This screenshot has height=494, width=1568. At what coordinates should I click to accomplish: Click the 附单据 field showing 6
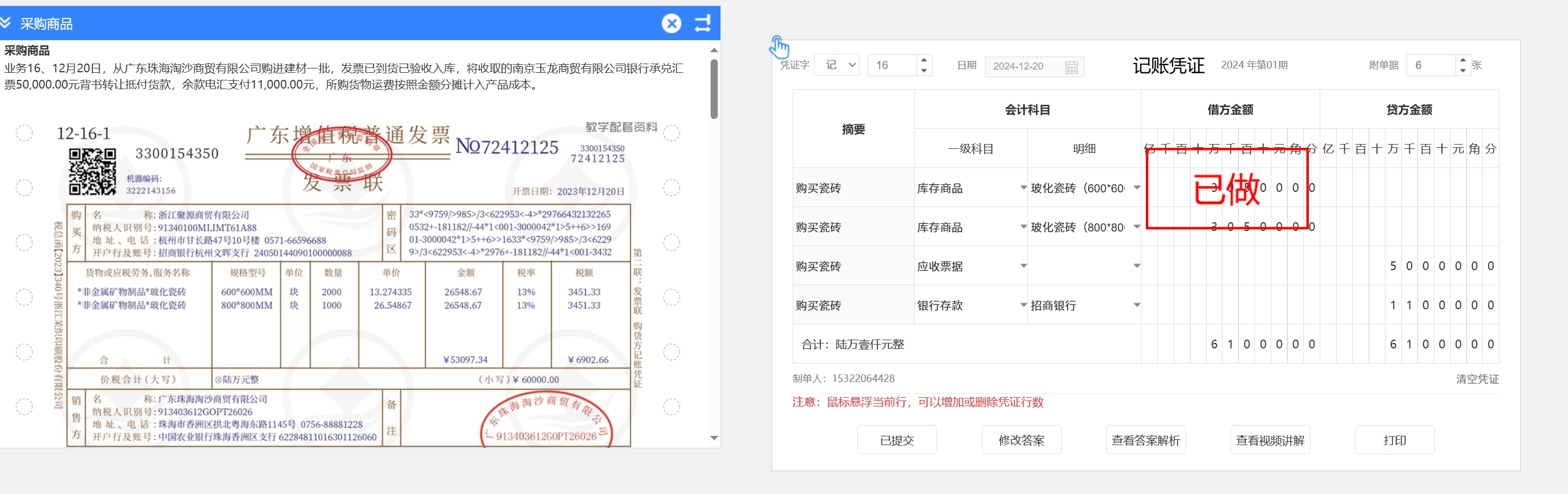pyautogui.click(x=1432, y=65)
